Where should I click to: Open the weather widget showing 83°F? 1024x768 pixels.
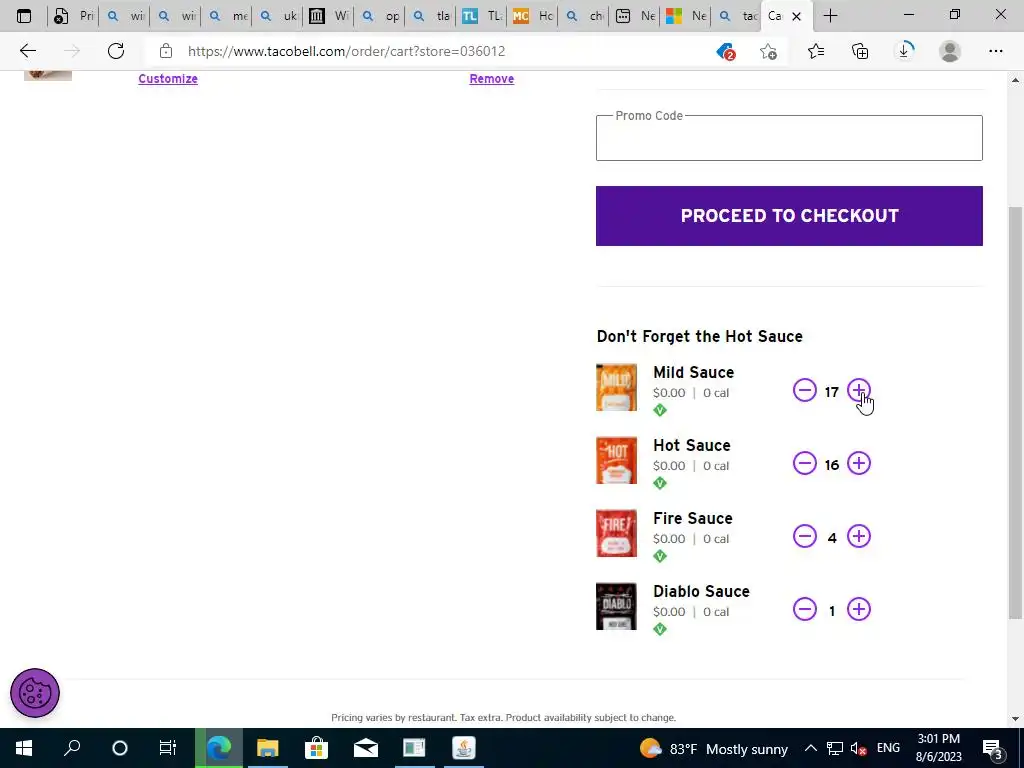click(714, 748)
